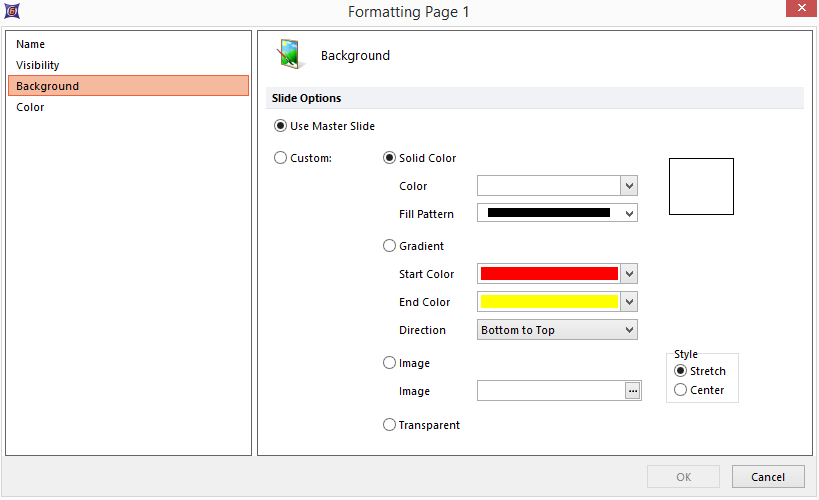Switch to the Visibility category
Screen dimensions: 819x500
tap(38, 65)
